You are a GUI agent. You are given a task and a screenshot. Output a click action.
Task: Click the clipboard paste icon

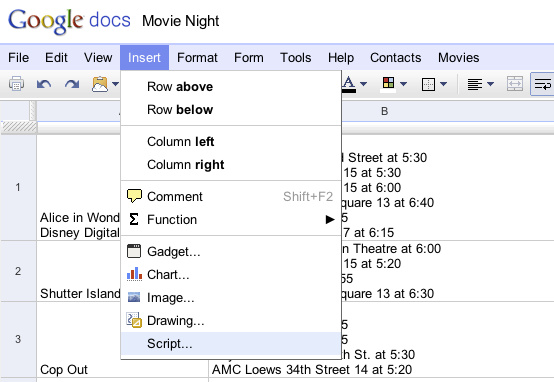(100, 84)
